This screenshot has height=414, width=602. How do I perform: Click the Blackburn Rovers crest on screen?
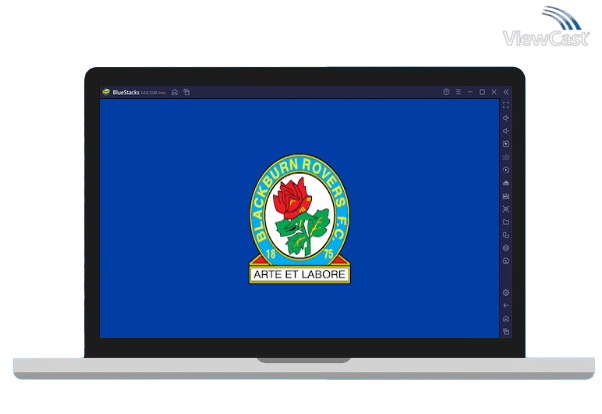tap(299, 219)
